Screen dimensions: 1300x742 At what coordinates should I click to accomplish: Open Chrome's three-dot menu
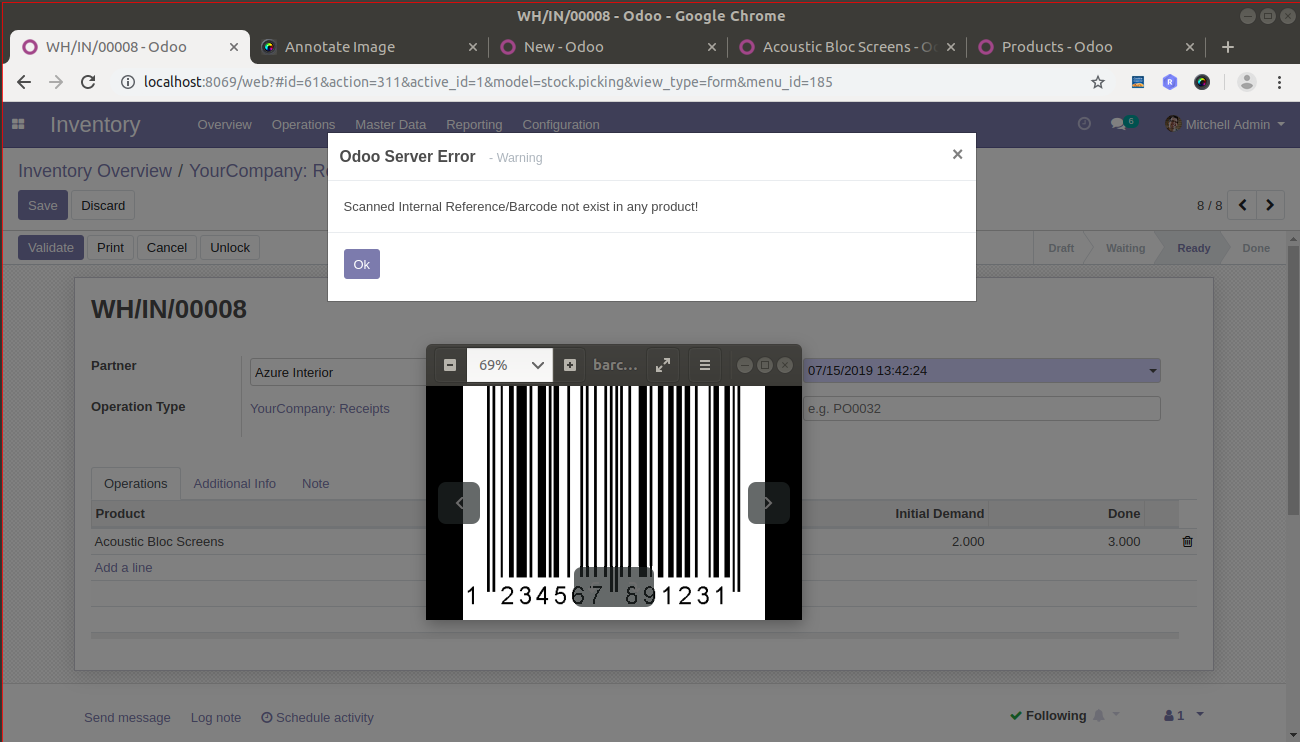point(1279,82)
